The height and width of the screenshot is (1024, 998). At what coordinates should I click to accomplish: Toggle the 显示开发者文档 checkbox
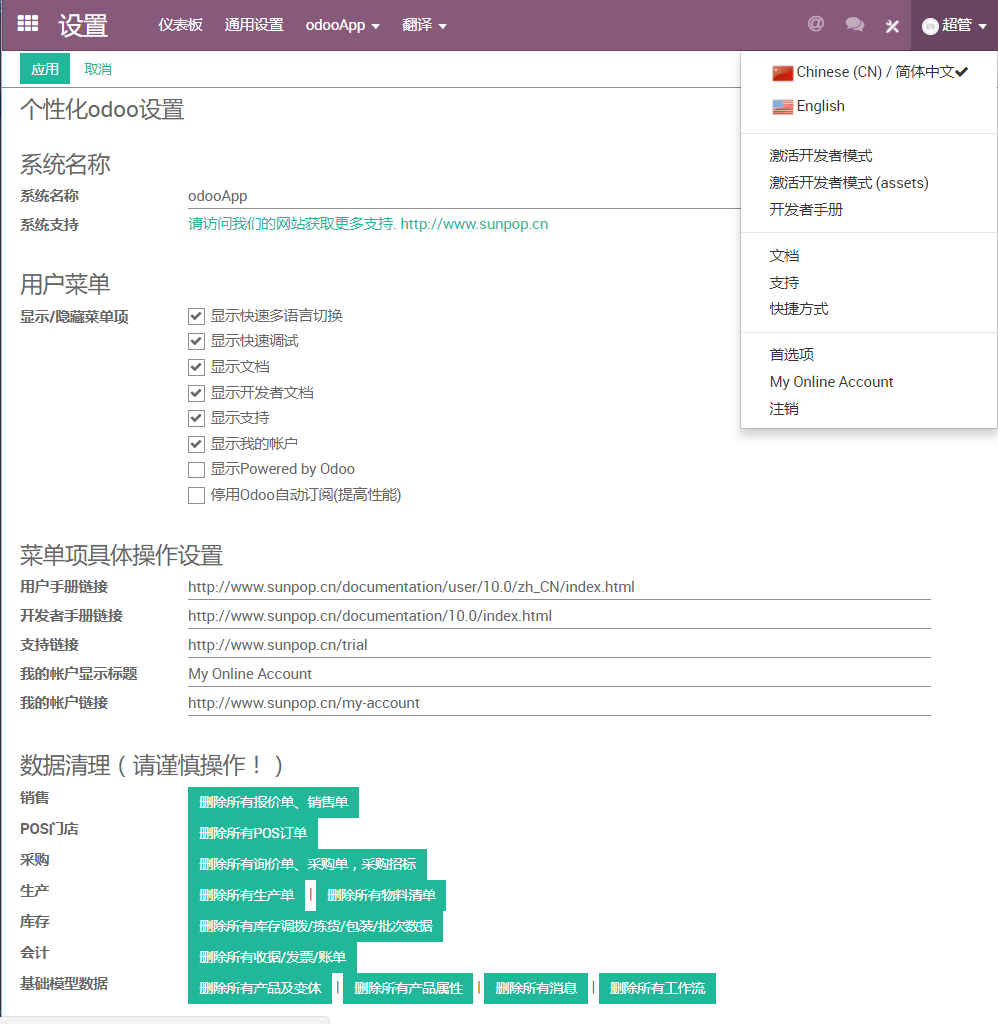click(x=196, y=393)
